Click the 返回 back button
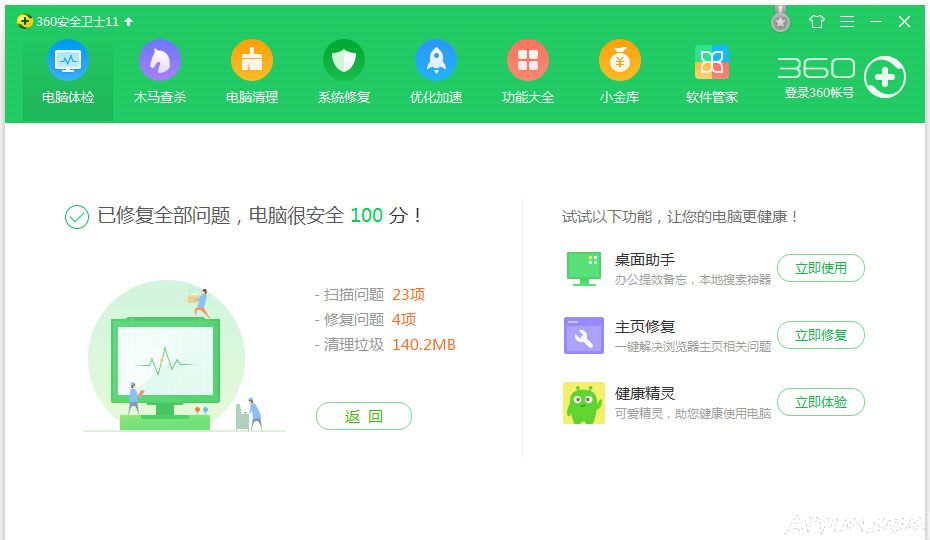This screenshot has height=540, width=930. pos(364,416)
